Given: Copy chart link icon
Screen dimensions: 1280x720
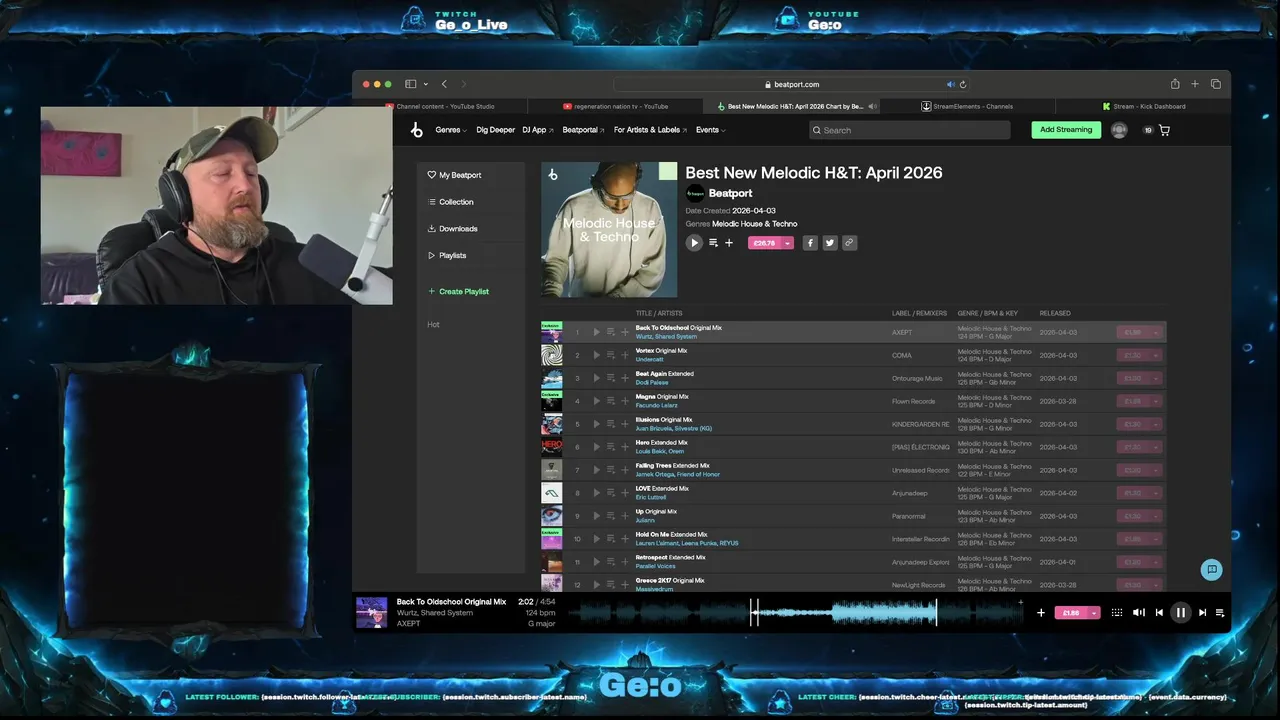Looking at the screenshot, I should (849, 243).
